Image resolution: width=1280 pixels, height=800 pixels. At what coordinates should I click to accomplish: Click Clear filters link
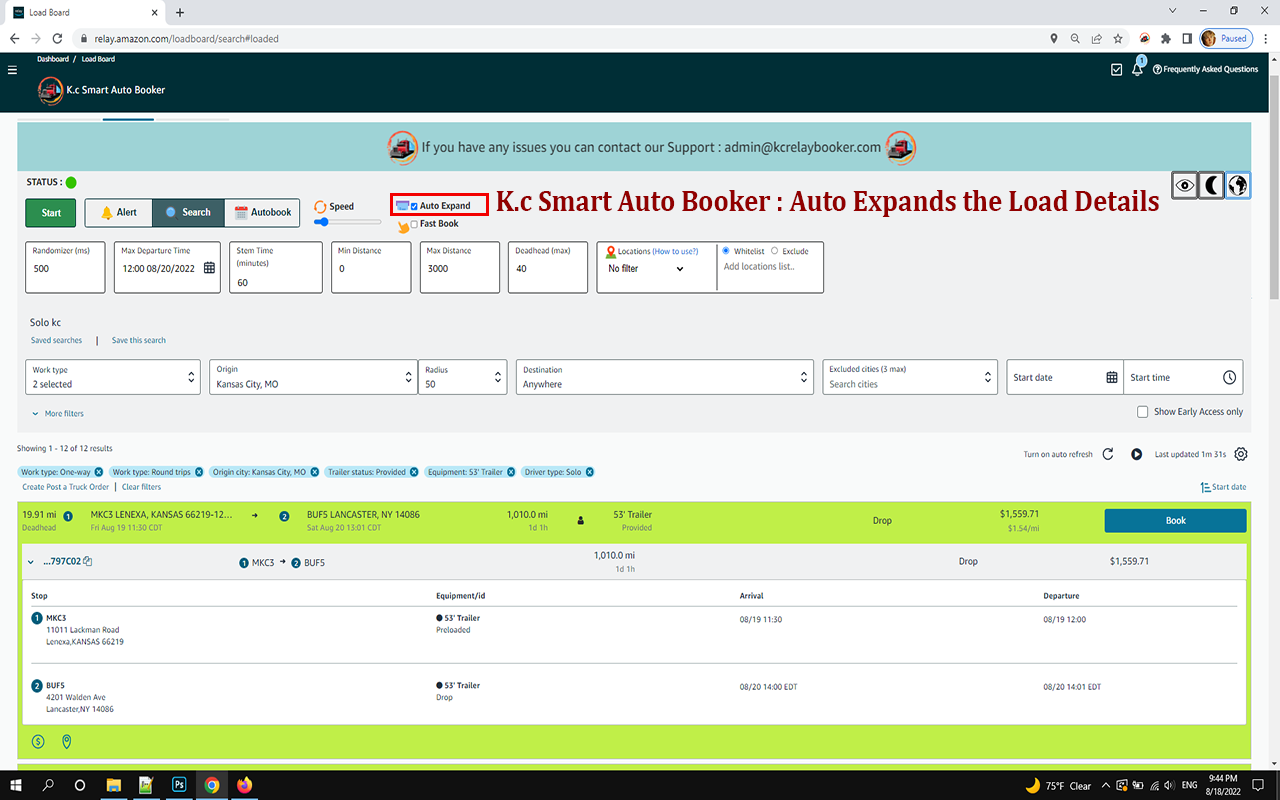[141, 487]
